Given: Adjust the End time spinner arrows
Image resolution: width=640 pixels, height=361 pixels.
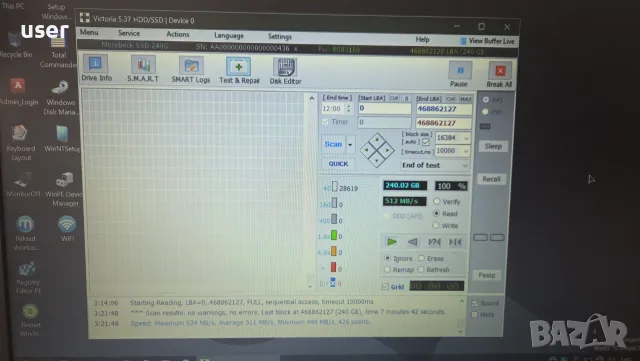Looking at the screenshot, I should click(x=349, y=108).
